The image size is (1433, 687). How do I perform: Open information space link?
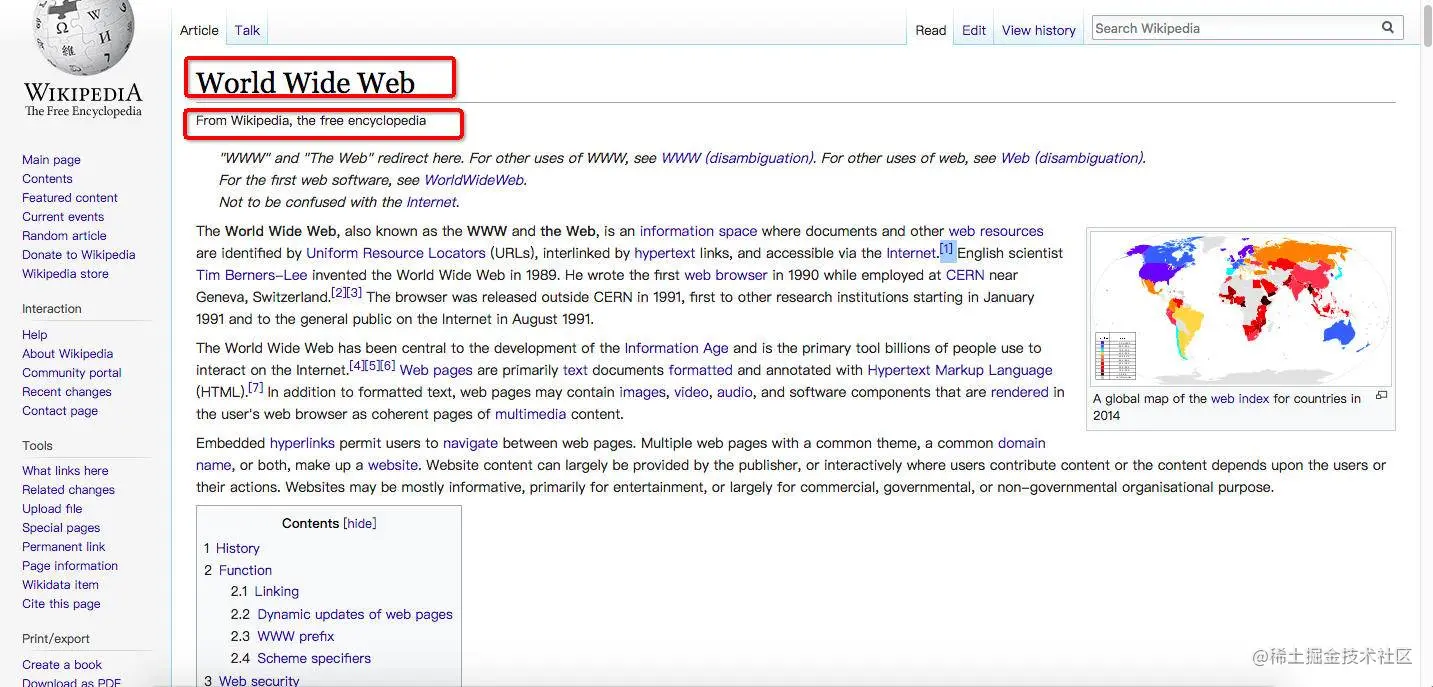click(698, 231)
